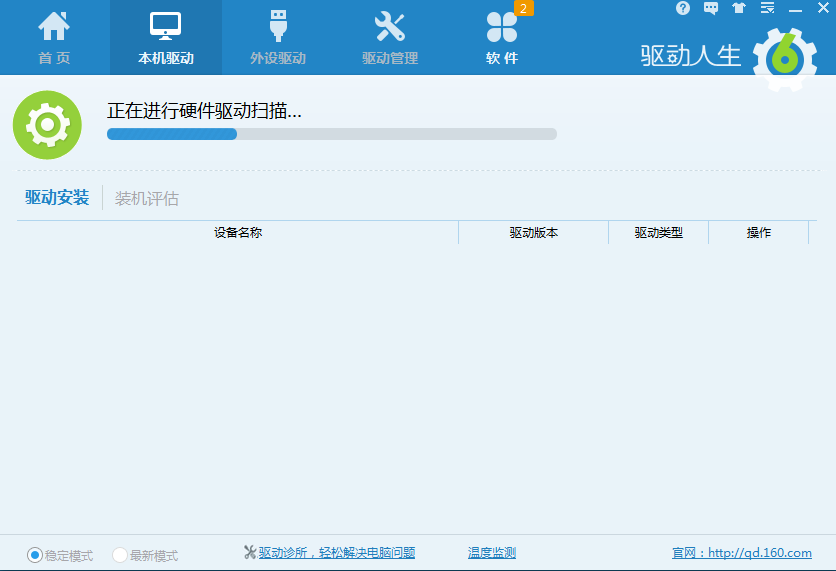Open the main menu list icon
Viewport: 836px width, 571px height.
point(767,8)
